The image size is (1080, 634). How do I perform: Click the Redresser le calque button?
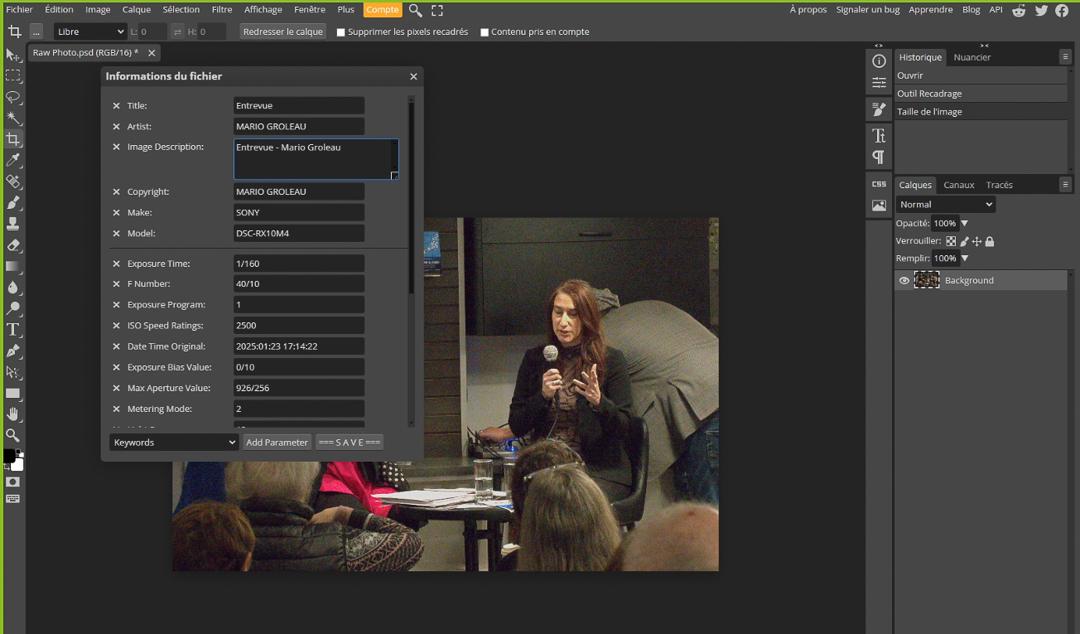pyautogui.click(x=283, y=32)
